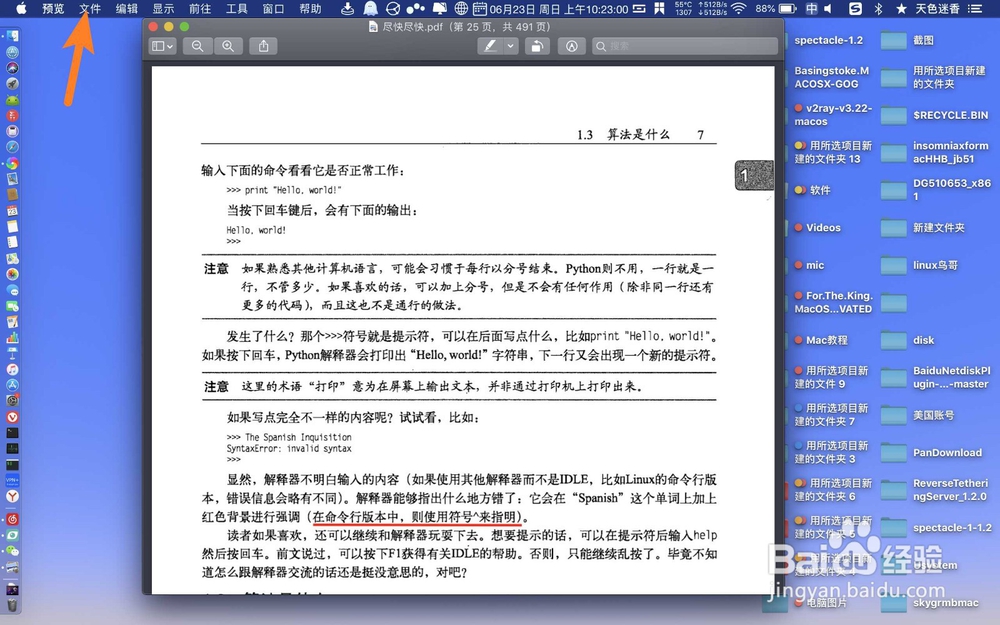The height and width of the screenshot is (625, 1000).
Task: Expand highlight color options arrow
Action: pos(511,46)
